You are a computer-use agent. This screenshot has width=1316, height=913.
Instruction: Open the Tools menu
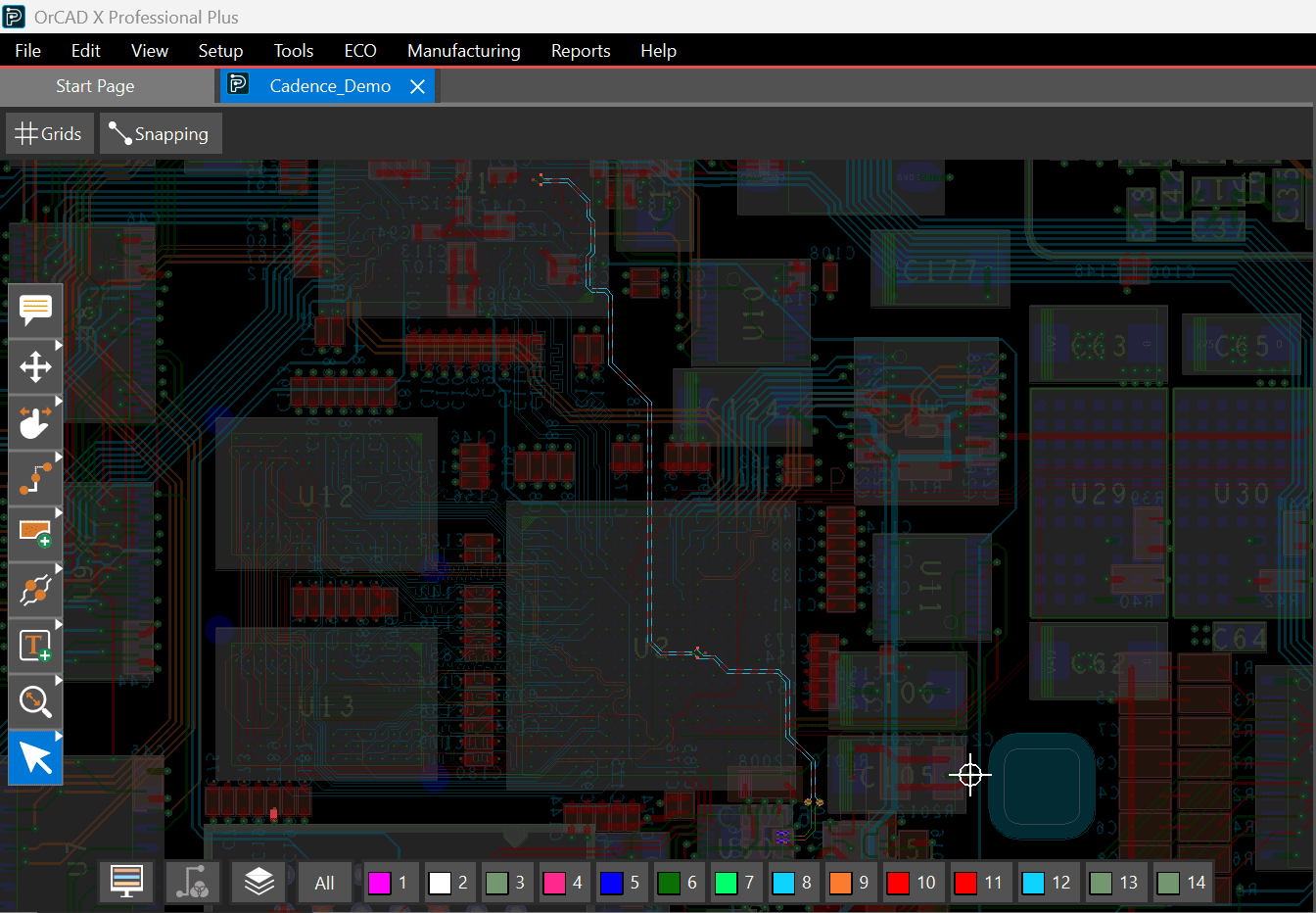(x=294, y=51)
